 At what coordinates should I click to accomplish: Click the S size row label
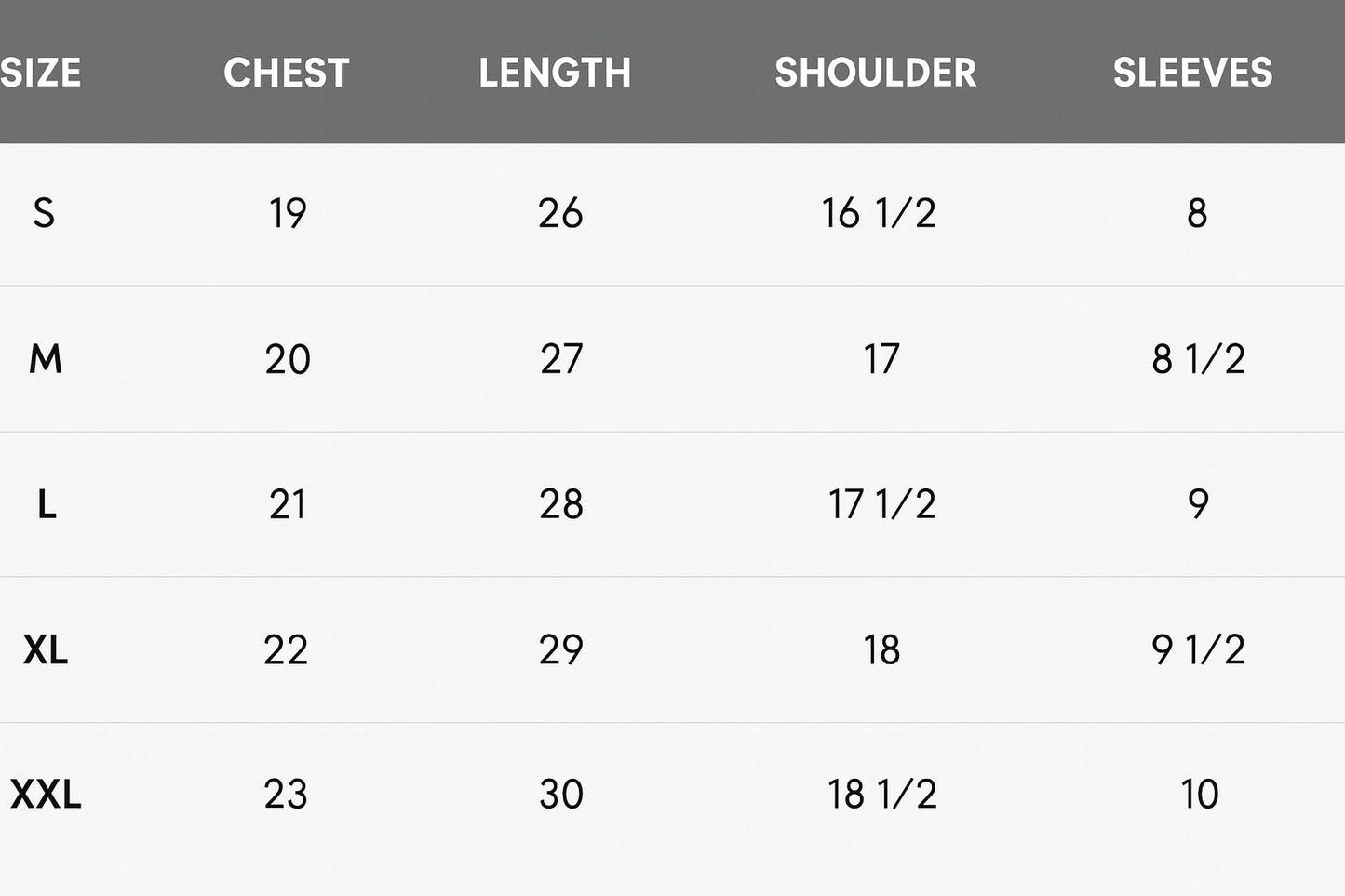click(x=44, y=213)
